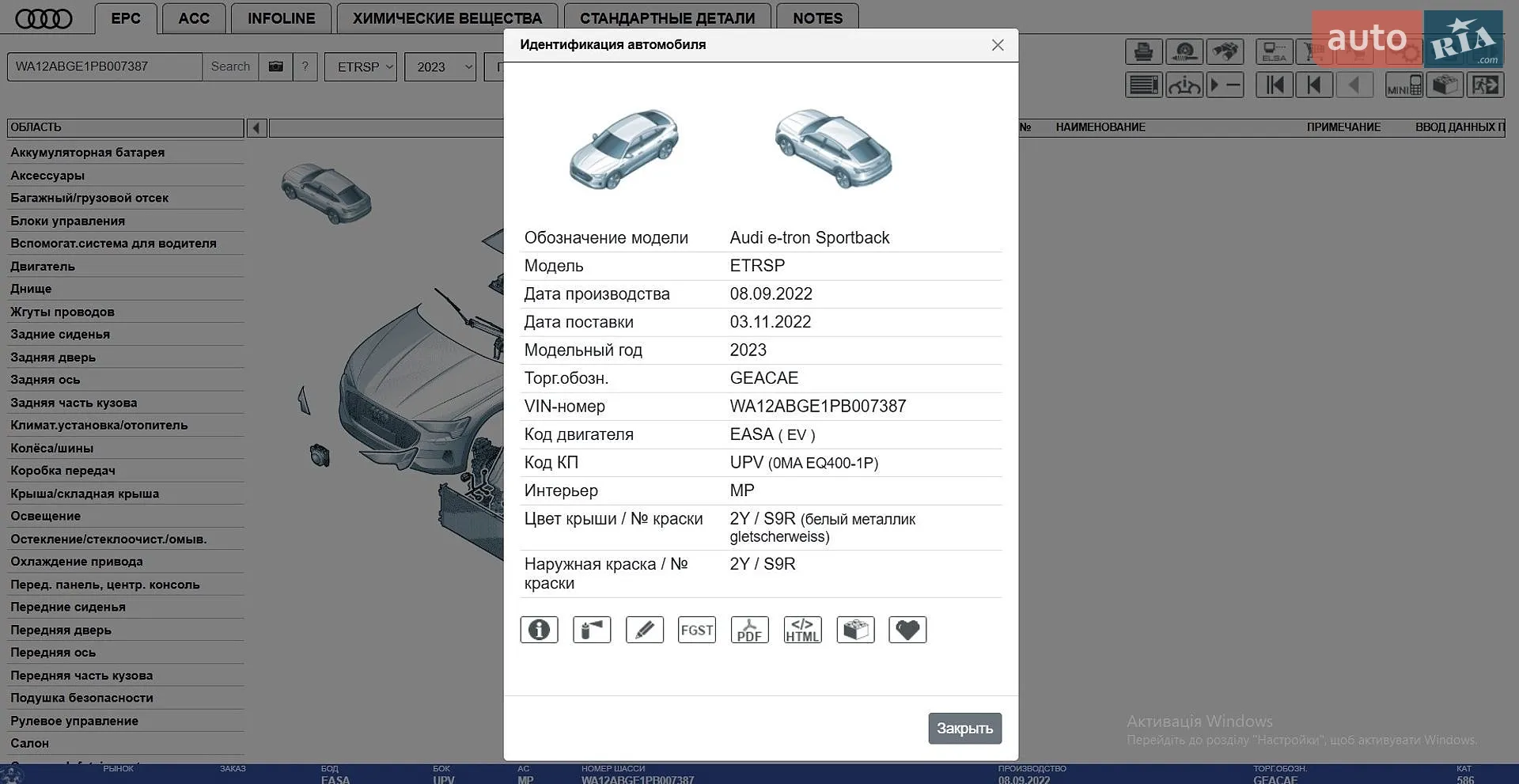Select Колёса/шины in the area list
Viewport: 1519px width, 784px height.
pos(126,448)
